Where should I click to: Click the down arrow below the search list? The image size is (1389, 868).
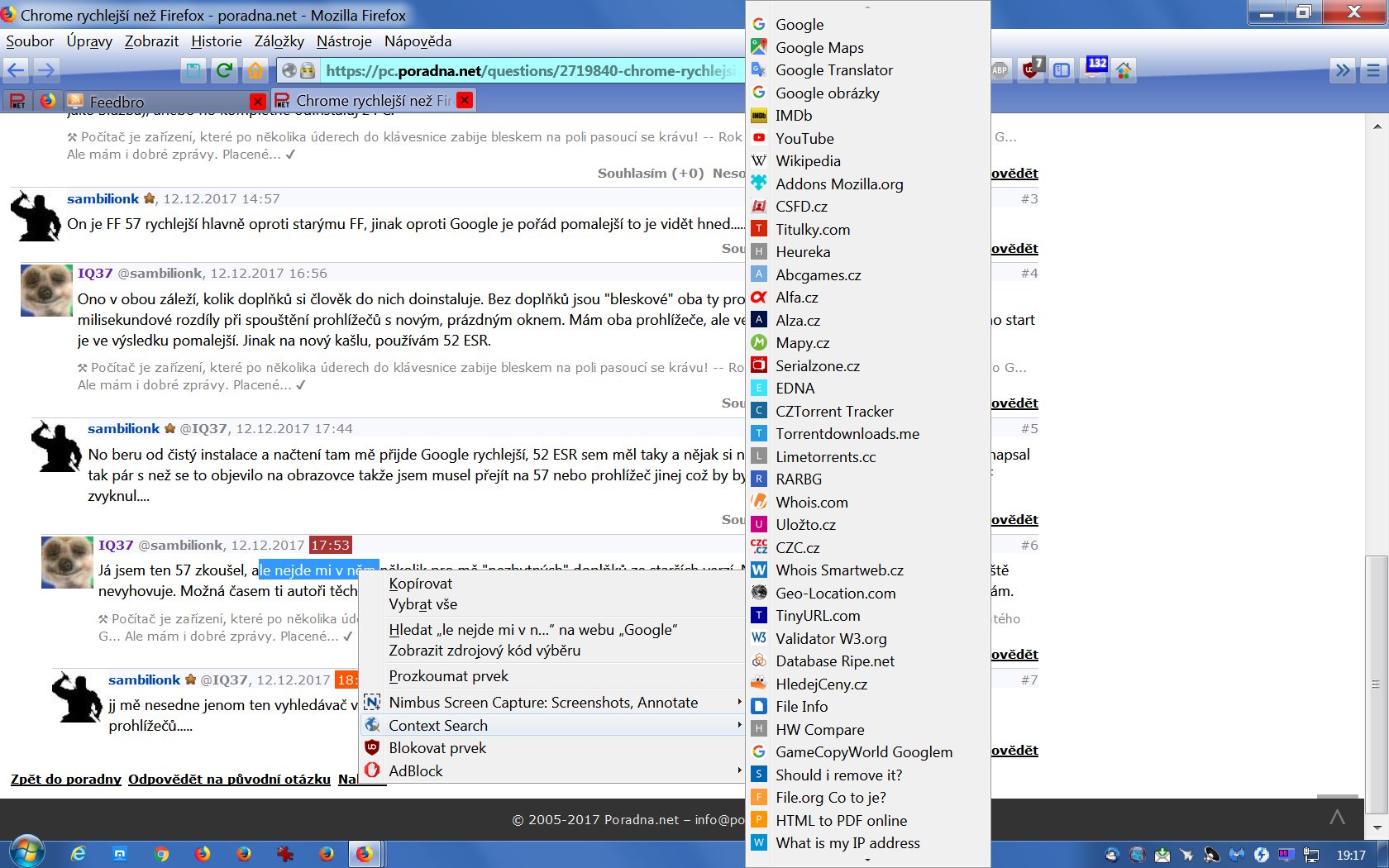point(867,861)
